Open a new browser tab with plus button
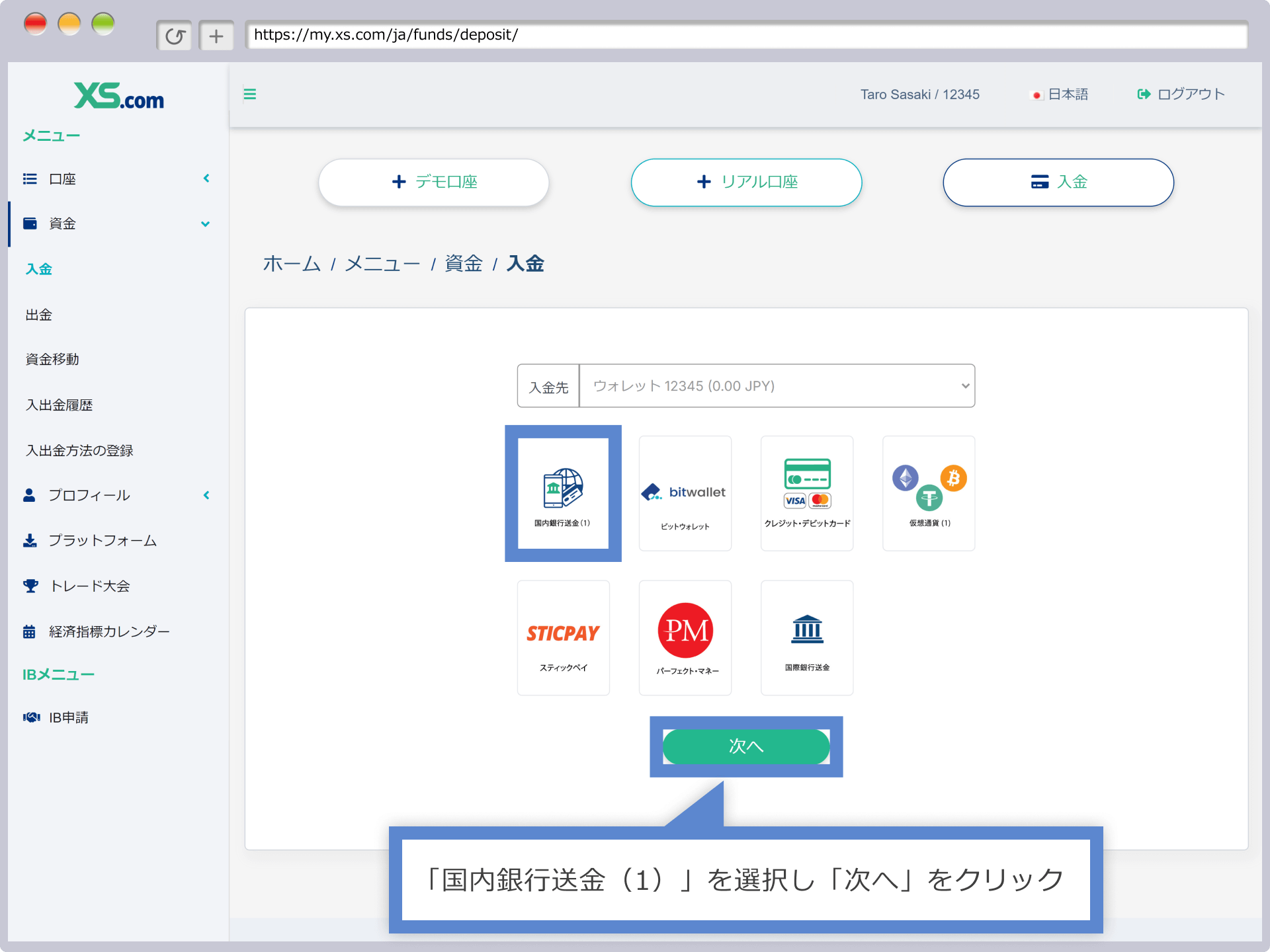1270x952 pixels. (216, 36)
